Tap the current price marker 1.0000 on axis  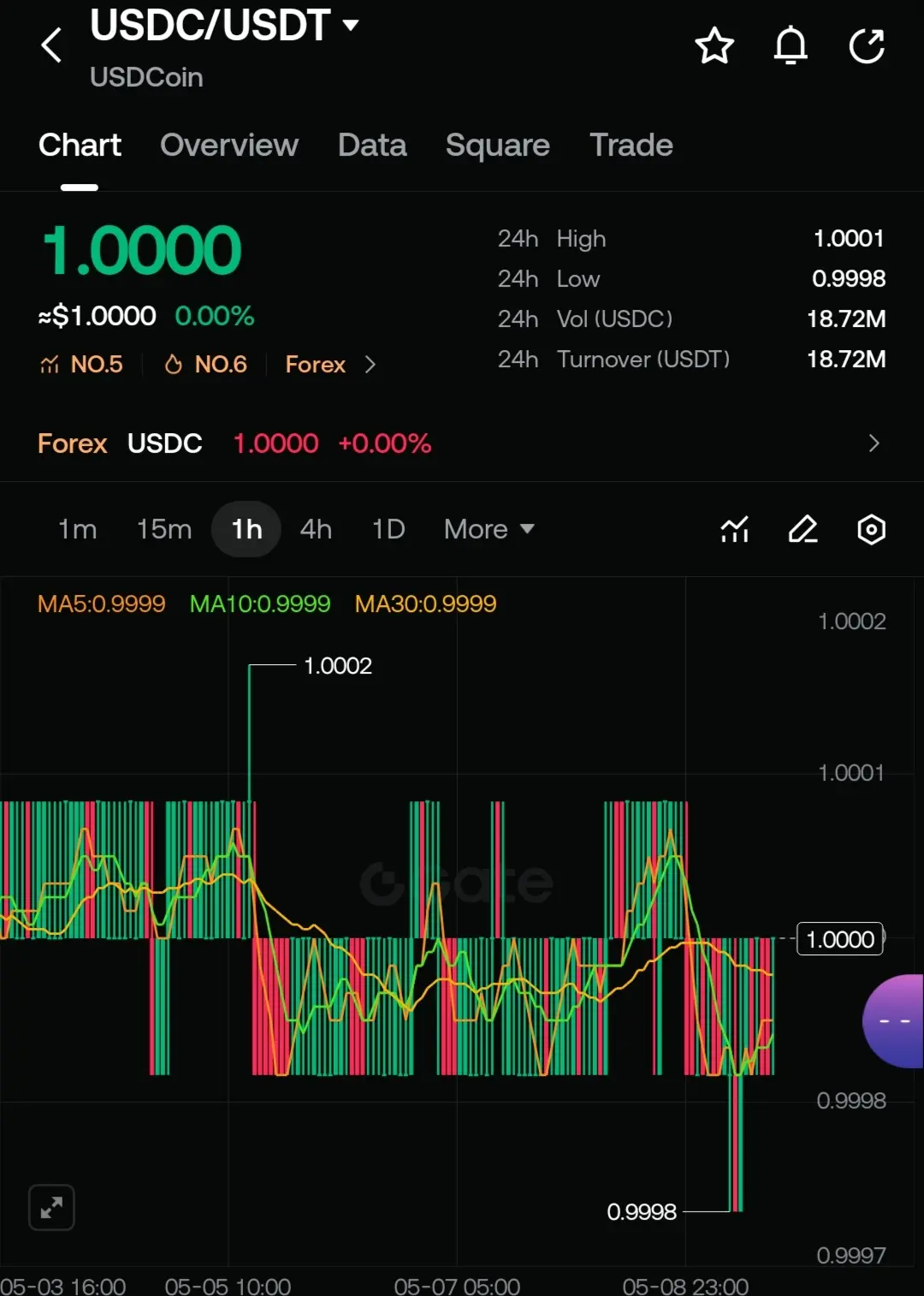pyautogui.click(x=840, y=939)
